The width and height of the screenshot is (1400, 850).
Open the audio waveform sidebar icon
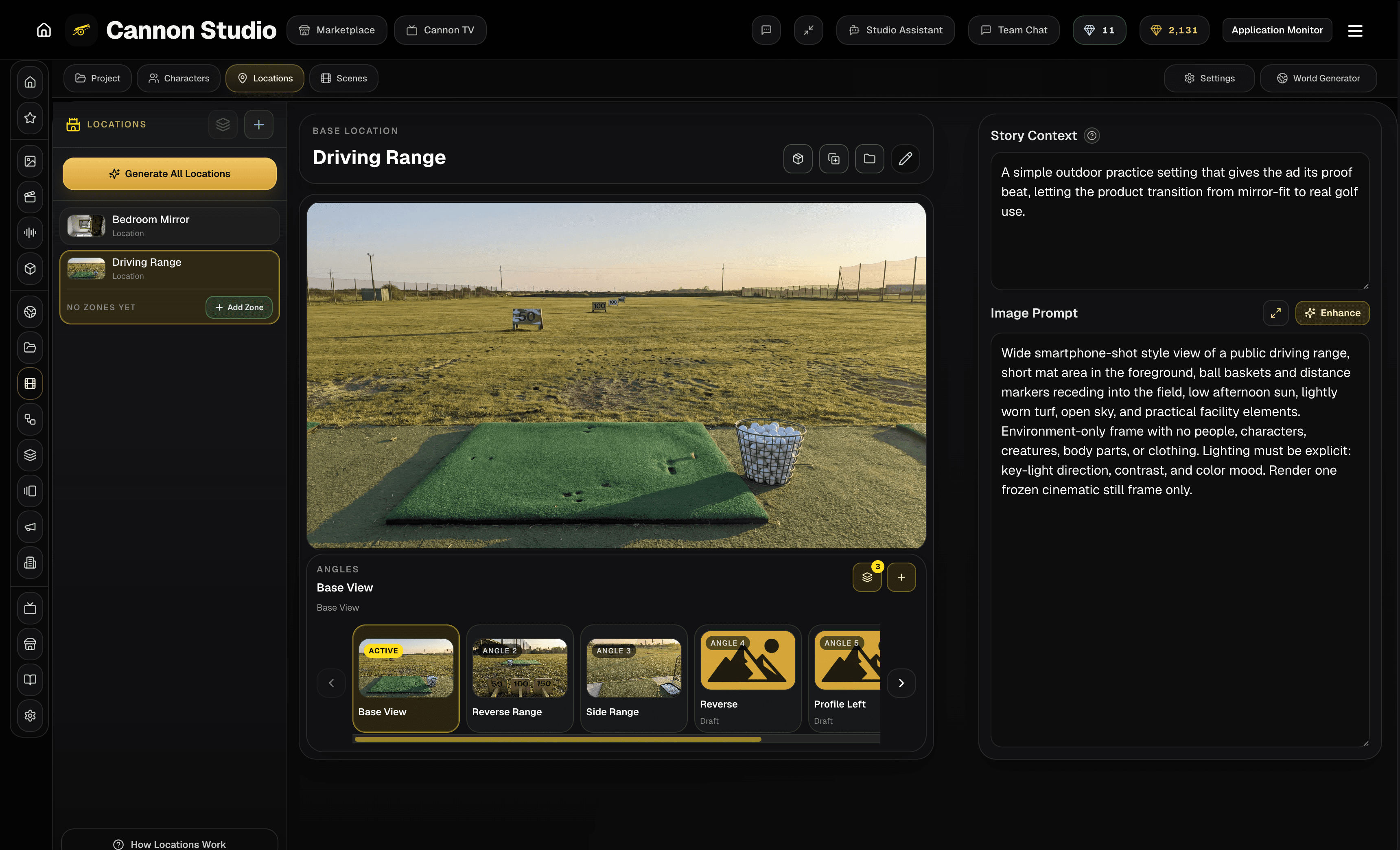(30, 232)
